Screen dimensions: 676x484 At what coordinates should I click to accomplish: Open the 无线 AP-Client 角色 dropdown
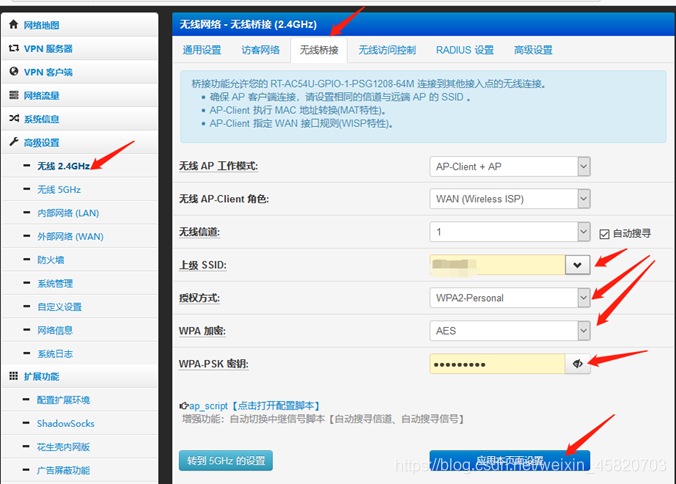(510, 199)
